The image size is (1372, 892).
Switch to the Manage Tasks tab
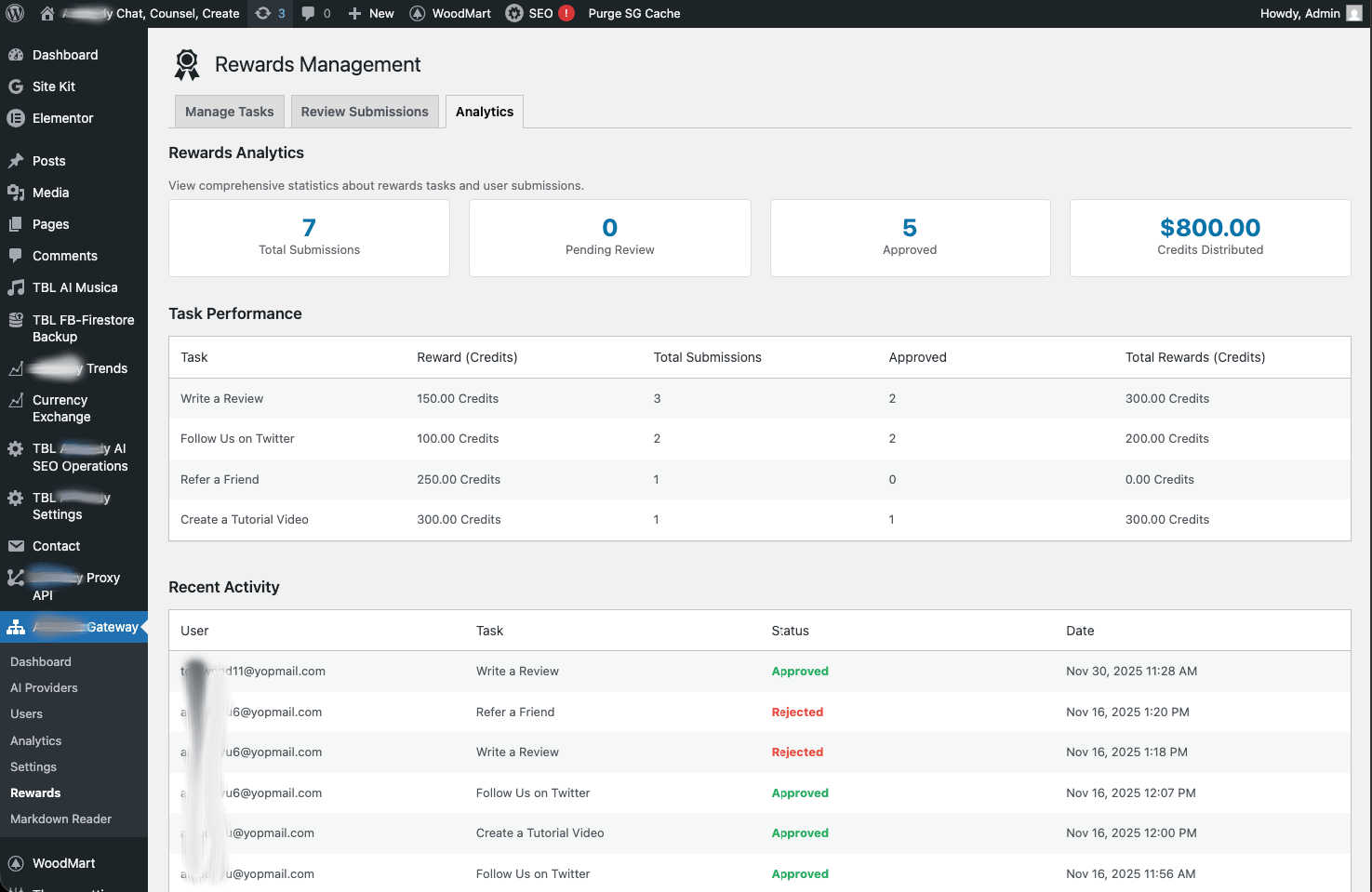click(229, 112)
